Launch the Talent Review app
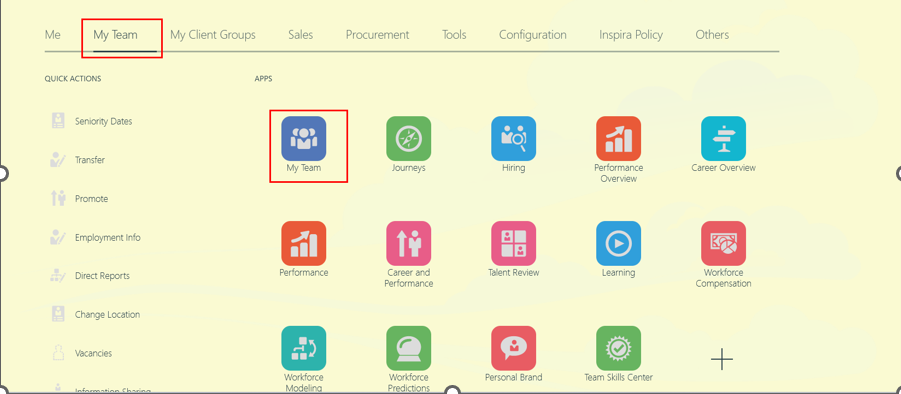Viewport: 901px width, 394px height. point(514,244)
